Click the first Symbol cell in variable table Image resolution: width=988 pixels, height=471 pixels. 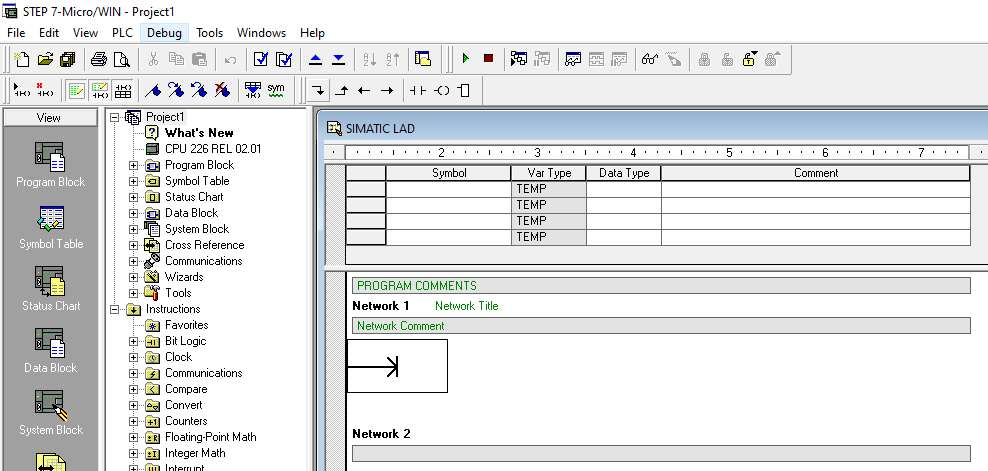[x=448, y=189]
